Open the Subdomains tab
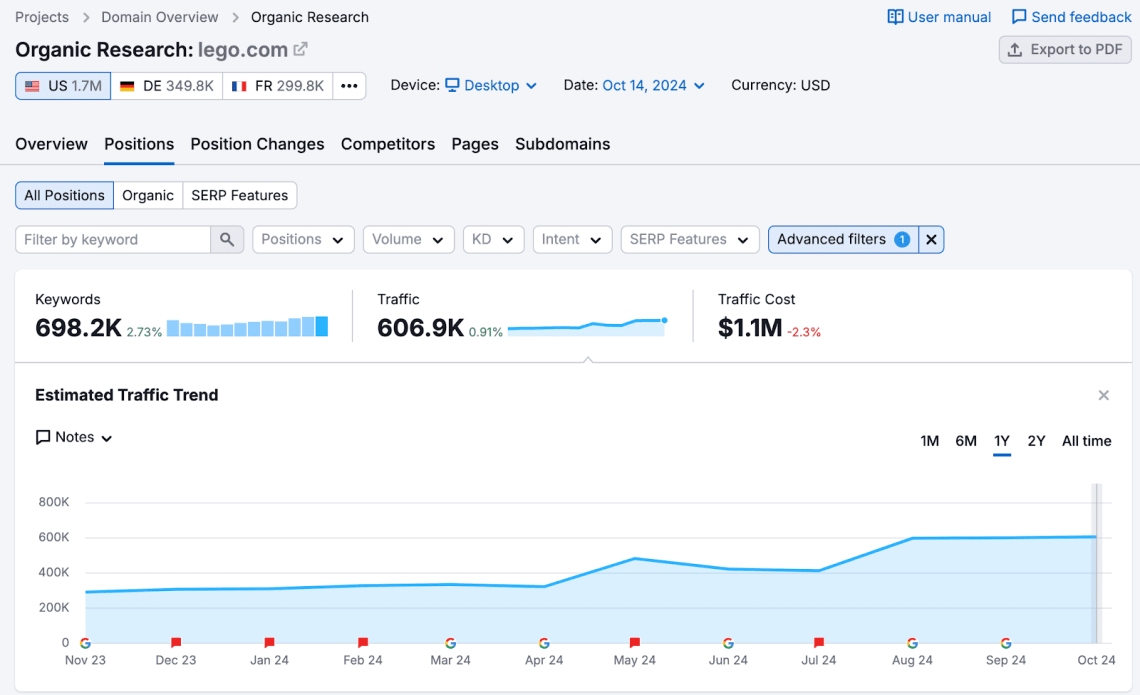This screenshot has width=1140, height=695. [x=563, y=144]
